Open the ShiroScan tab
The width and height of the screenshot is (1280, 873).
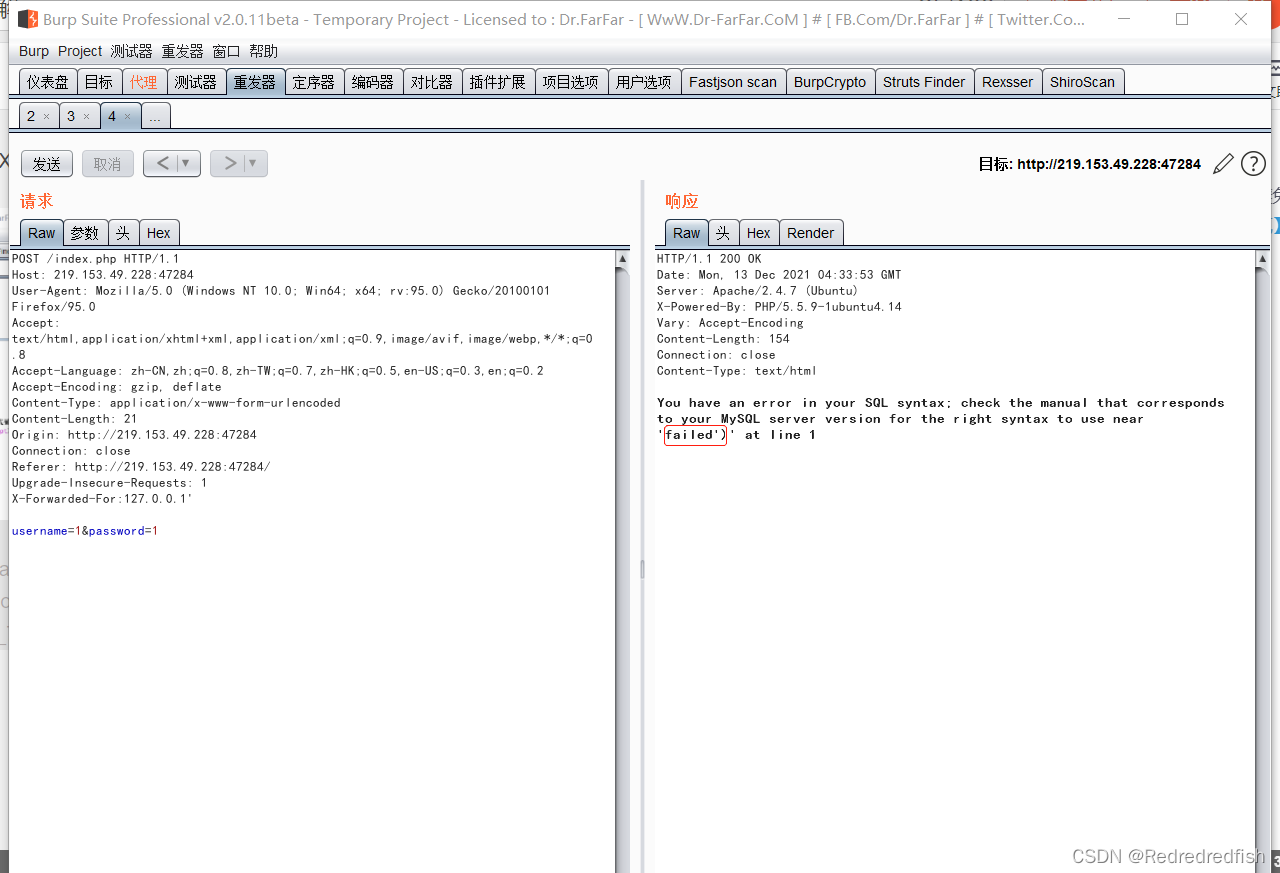(1082, 82)
